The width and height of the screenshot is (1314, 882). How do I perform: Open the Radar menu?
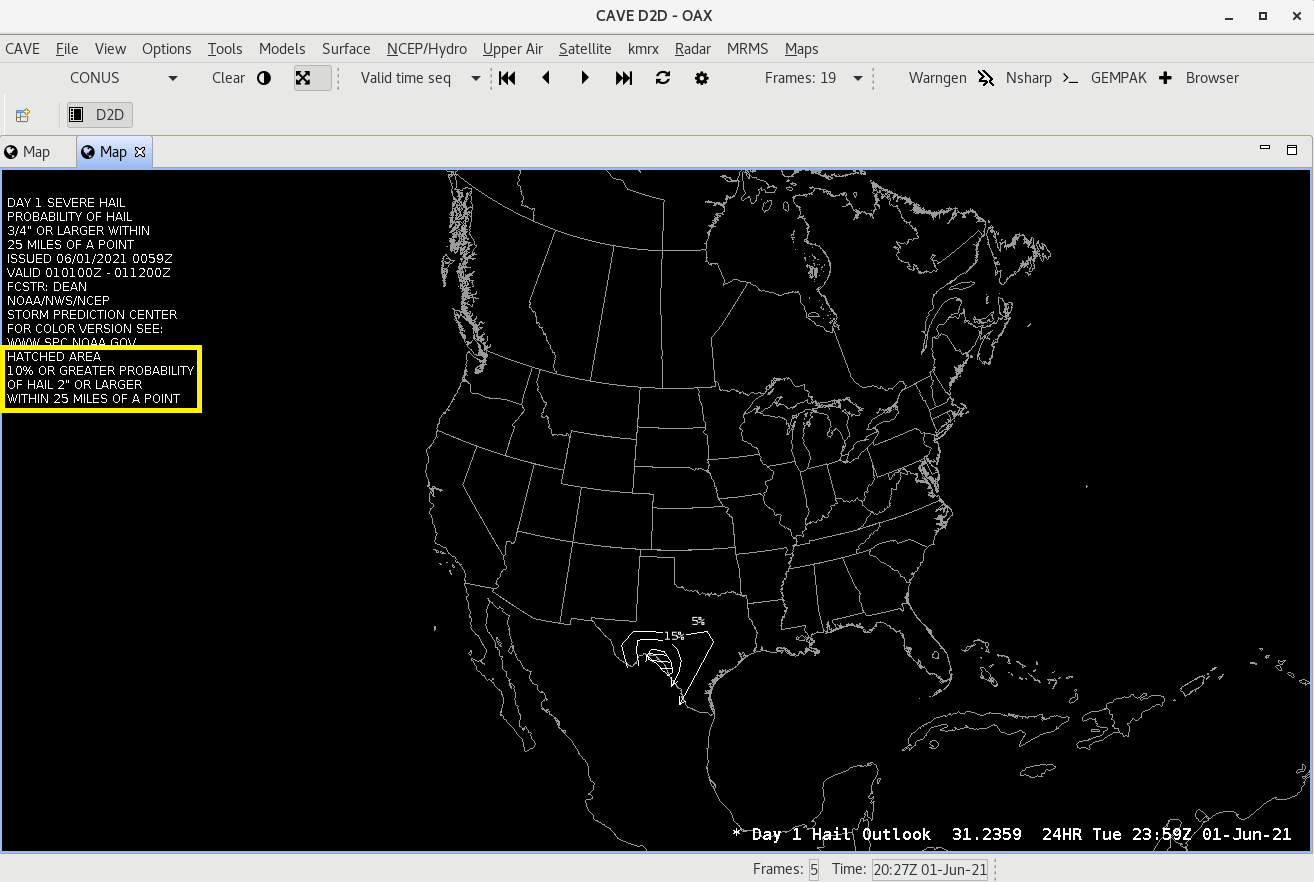click(692, 48)
